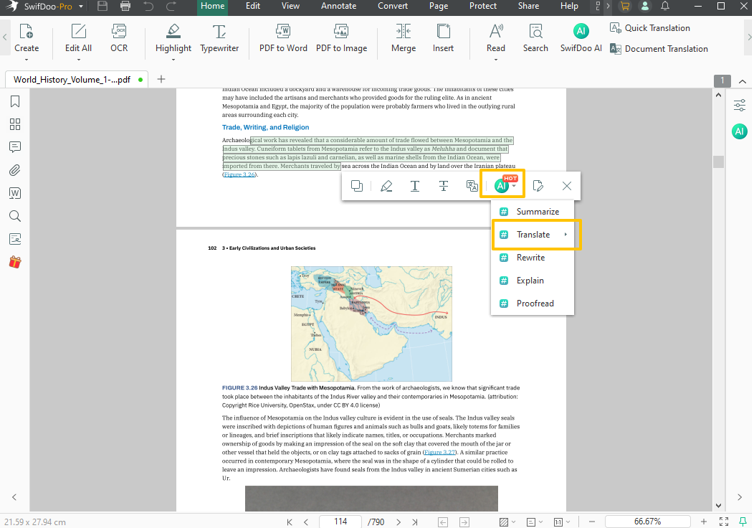Go to the next page arrow
This screenshot has height=529, width=752.
pyautogui.click(x=398, y=522)
